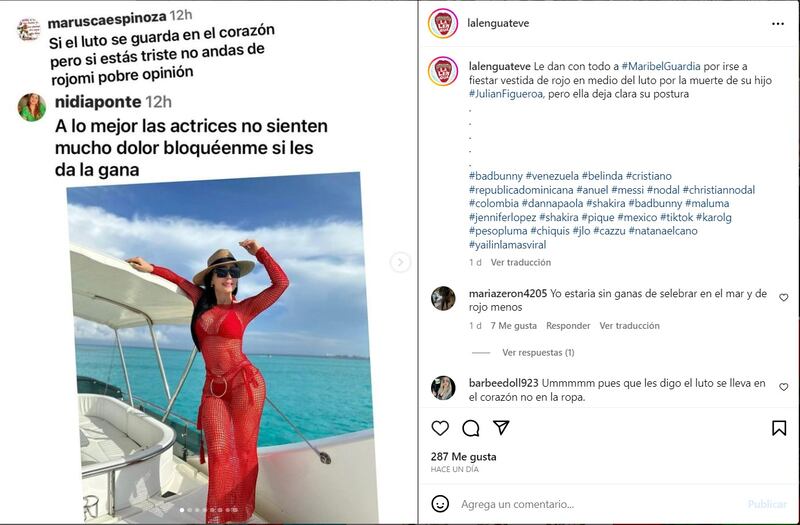Like barbeedoll923's comment heart
The width and height of the screenshot is (800, 525).
tap(784, 387)
